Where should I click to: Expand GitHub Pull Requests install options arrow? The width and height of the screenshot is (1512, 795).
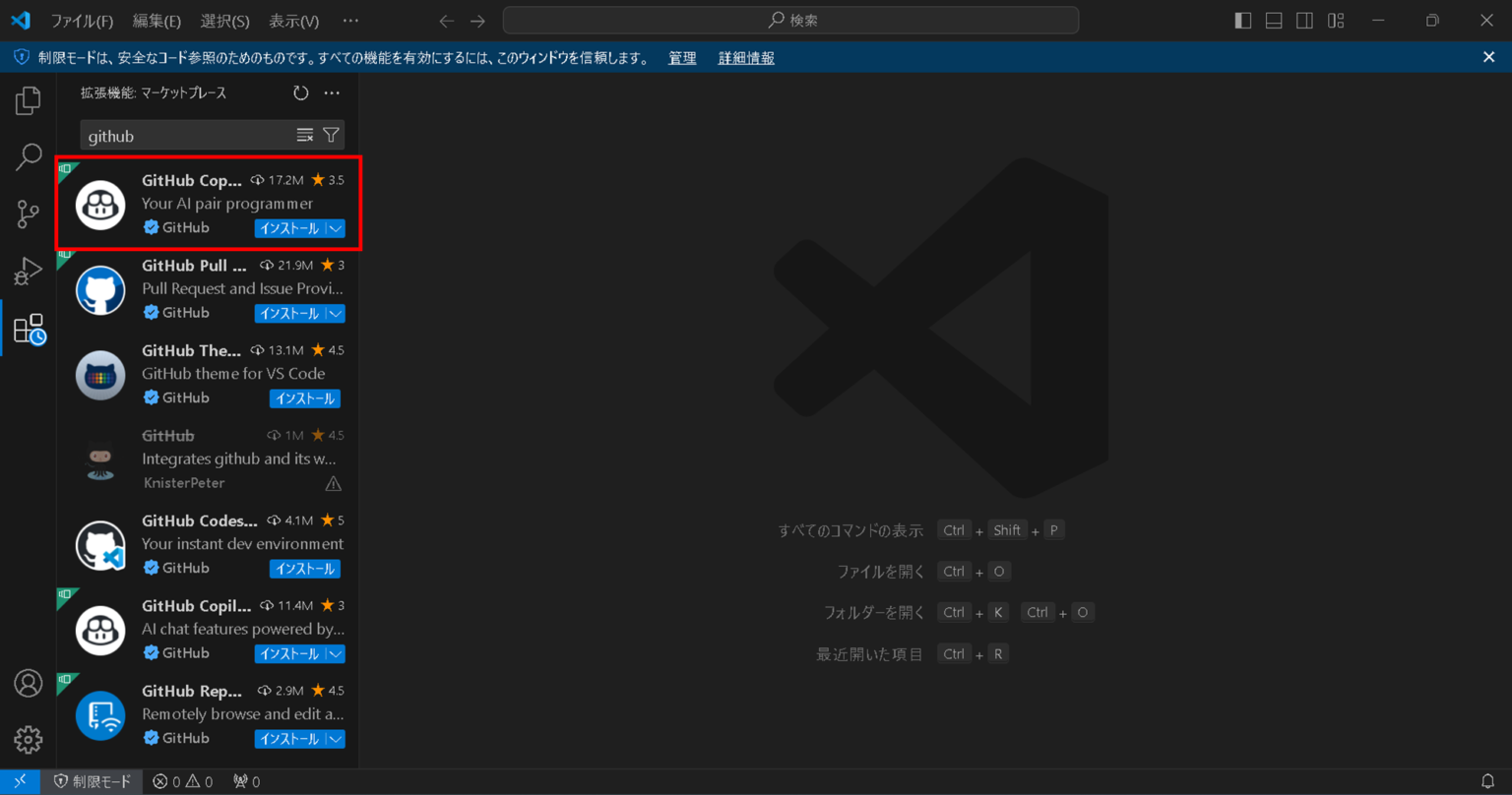[x=336, y=313]
